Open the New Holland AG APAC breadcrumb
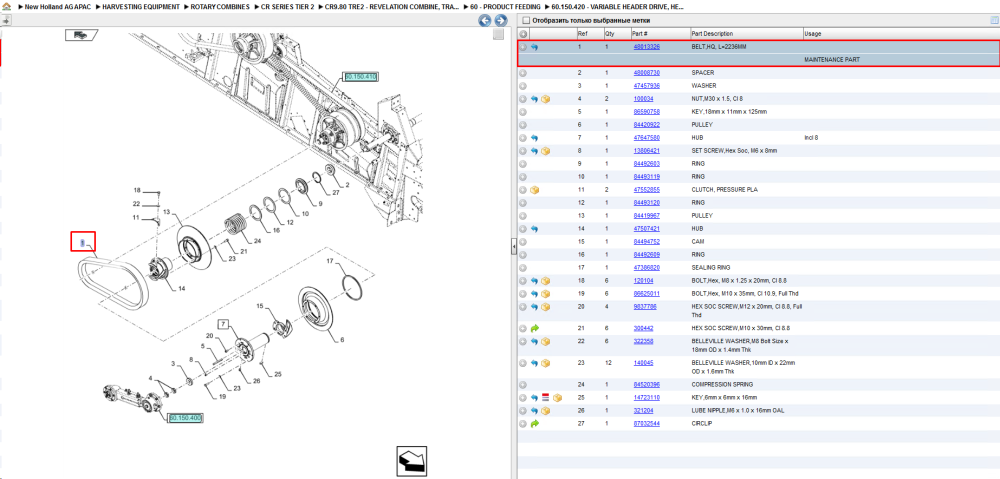1000x479 pixels. point(57,6)
